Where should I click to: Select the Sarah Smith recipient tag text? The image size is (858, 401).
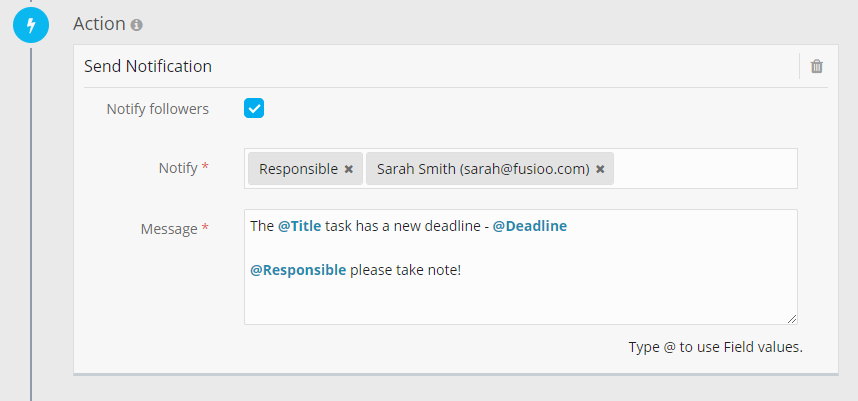tap(482, 169)
